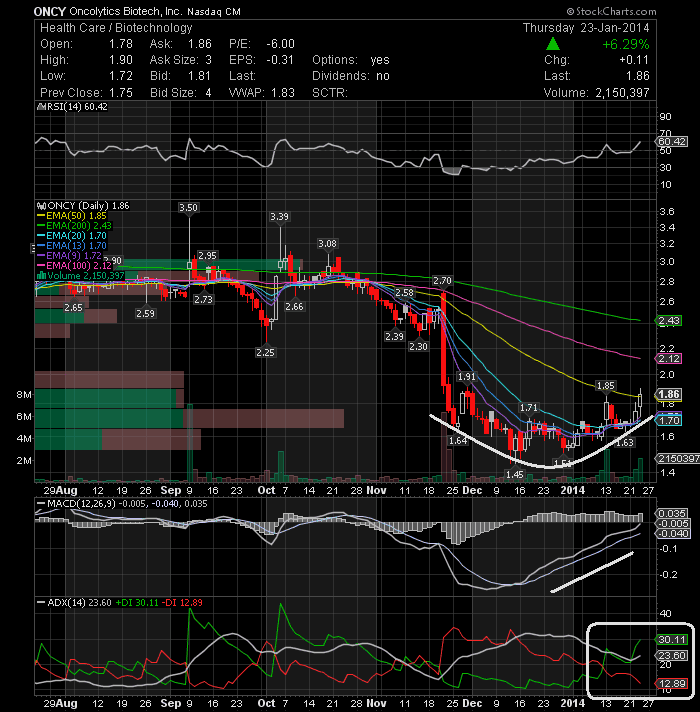Click the Prev Close value 1.75
The height and width of the screenshot is (712, 700).
[121, 93]
